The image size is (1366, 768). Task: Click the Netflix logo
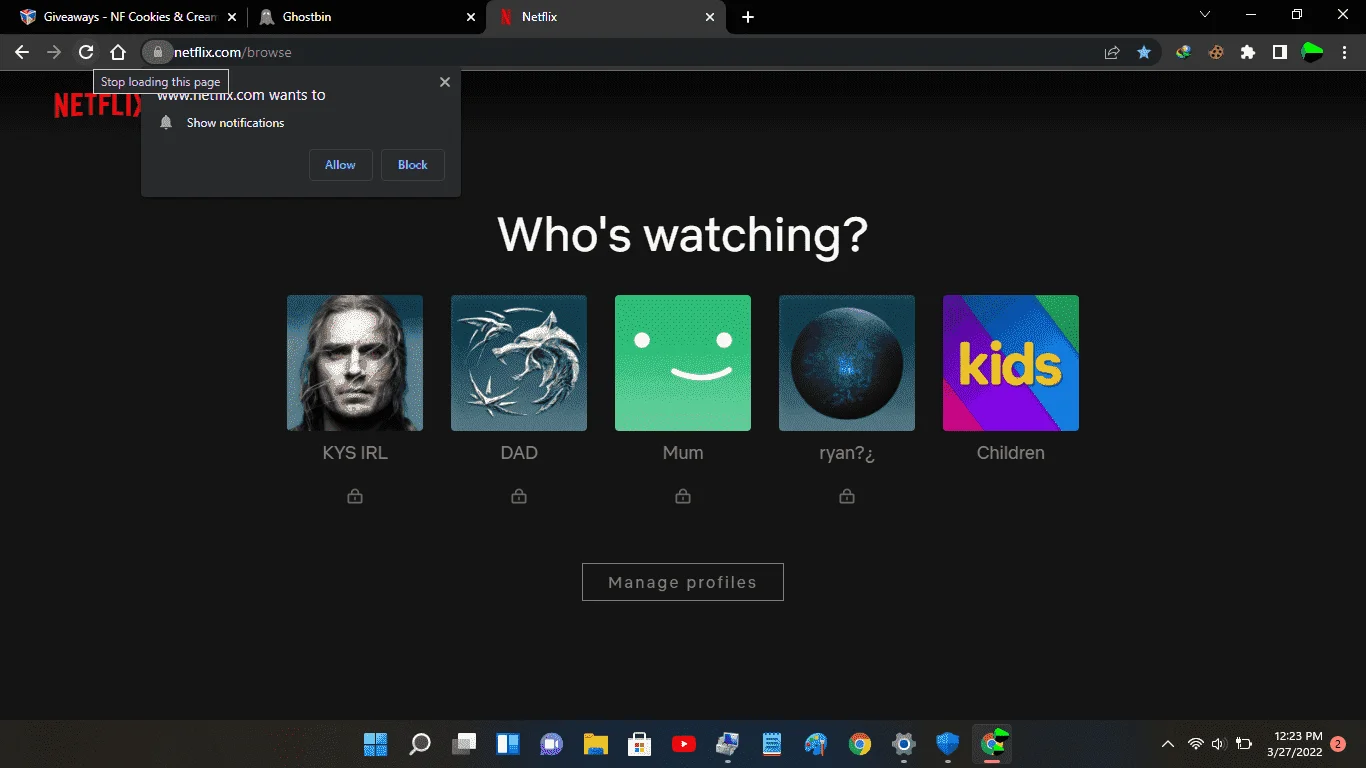98,106
